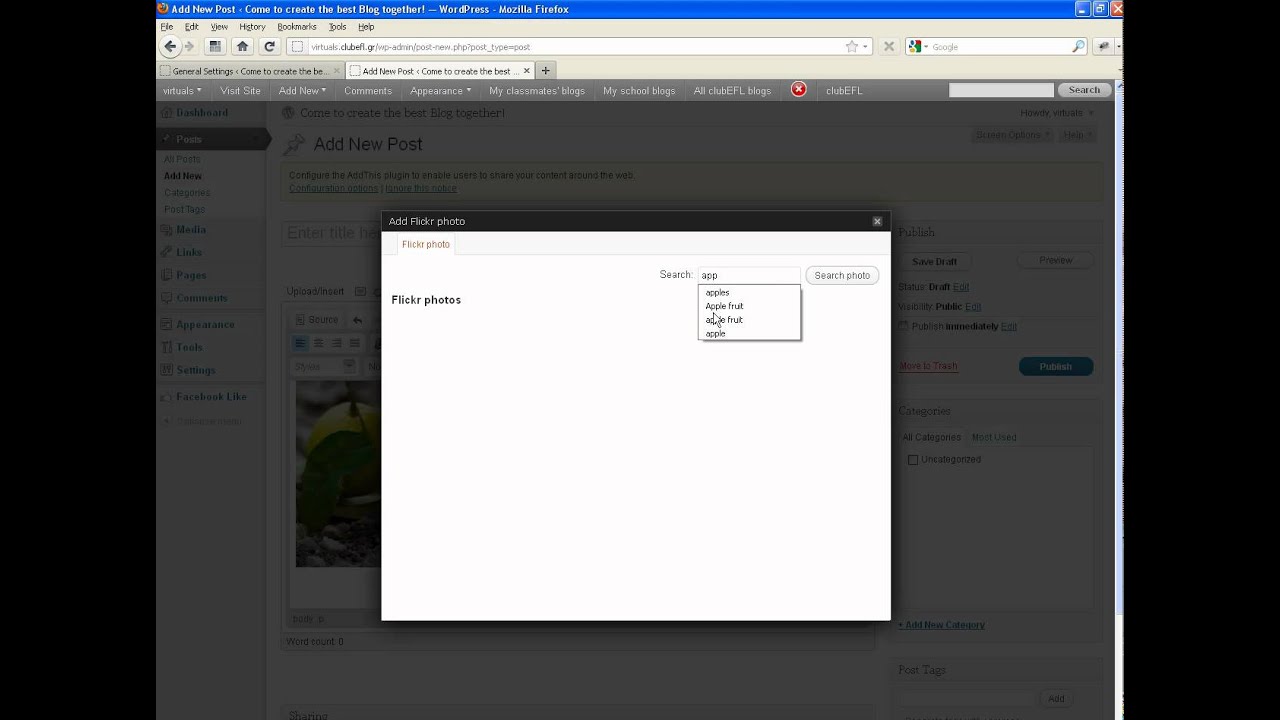
Task: Open Pages section in sidebar
Action: (191, 275)
